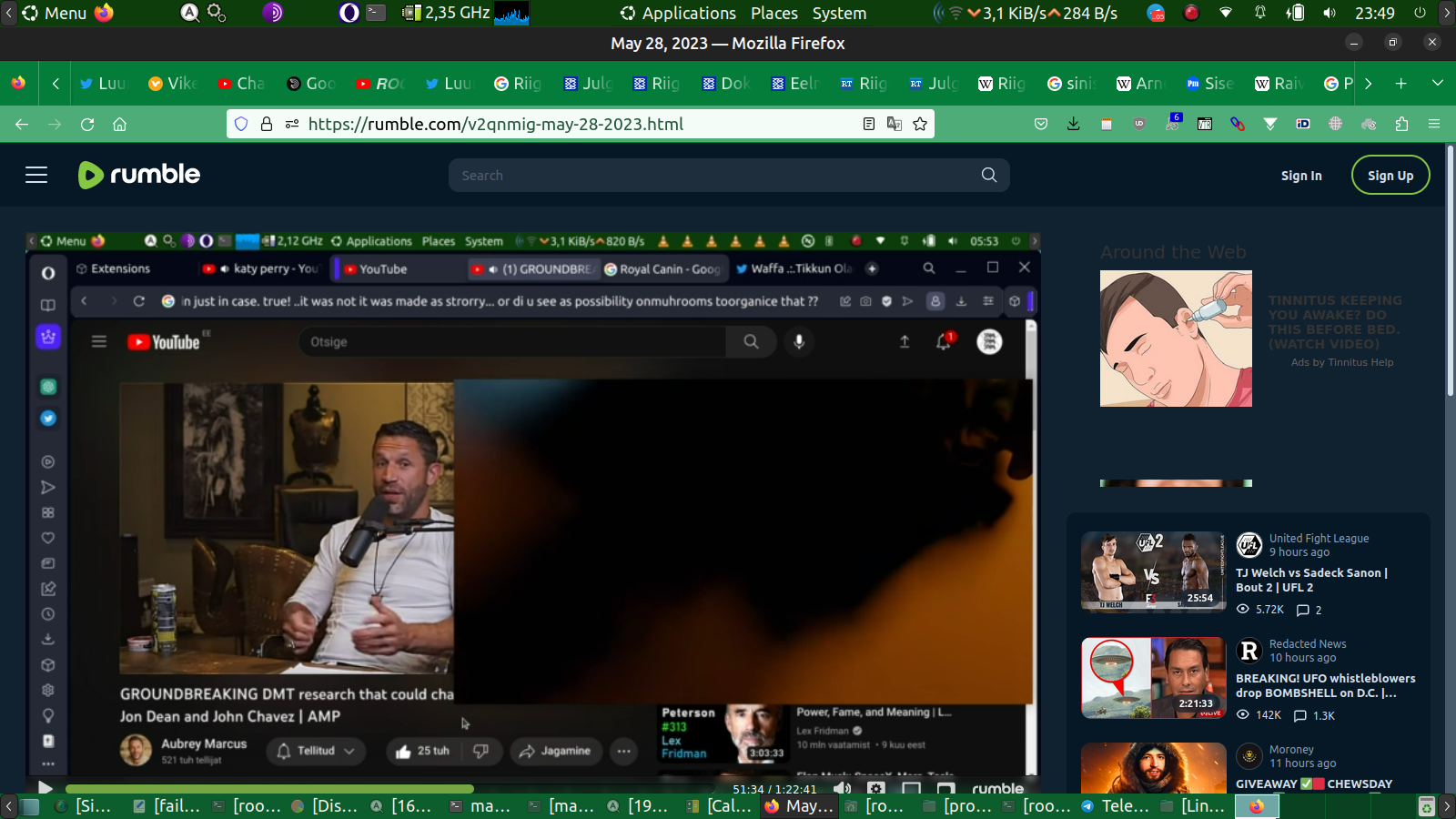Save the page to Pocket

tap(1041, 124)
